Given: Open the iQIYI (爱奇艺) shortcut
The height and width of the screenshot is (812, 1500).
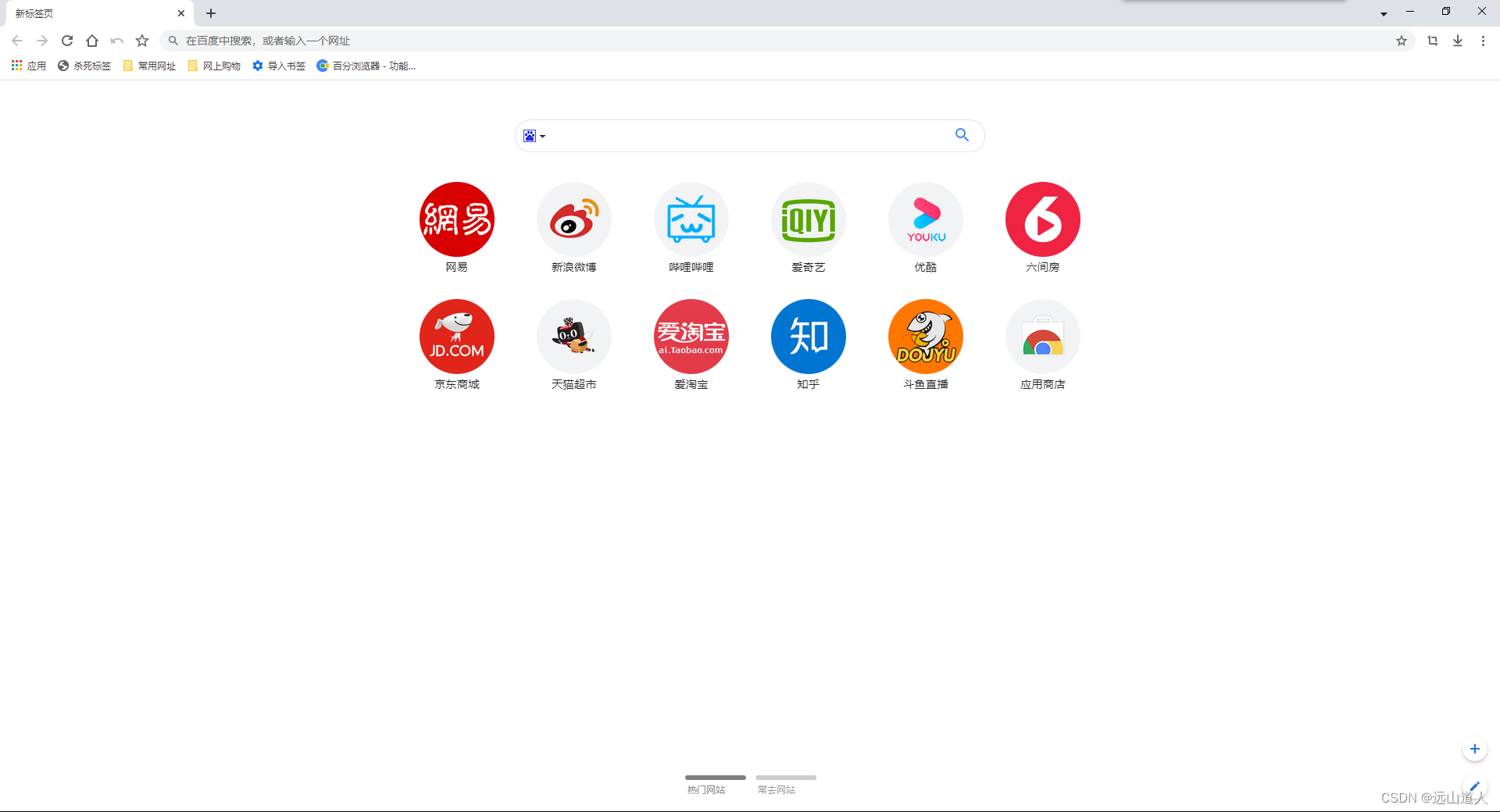Looking at the screenshot, I should tap(809, 219).
